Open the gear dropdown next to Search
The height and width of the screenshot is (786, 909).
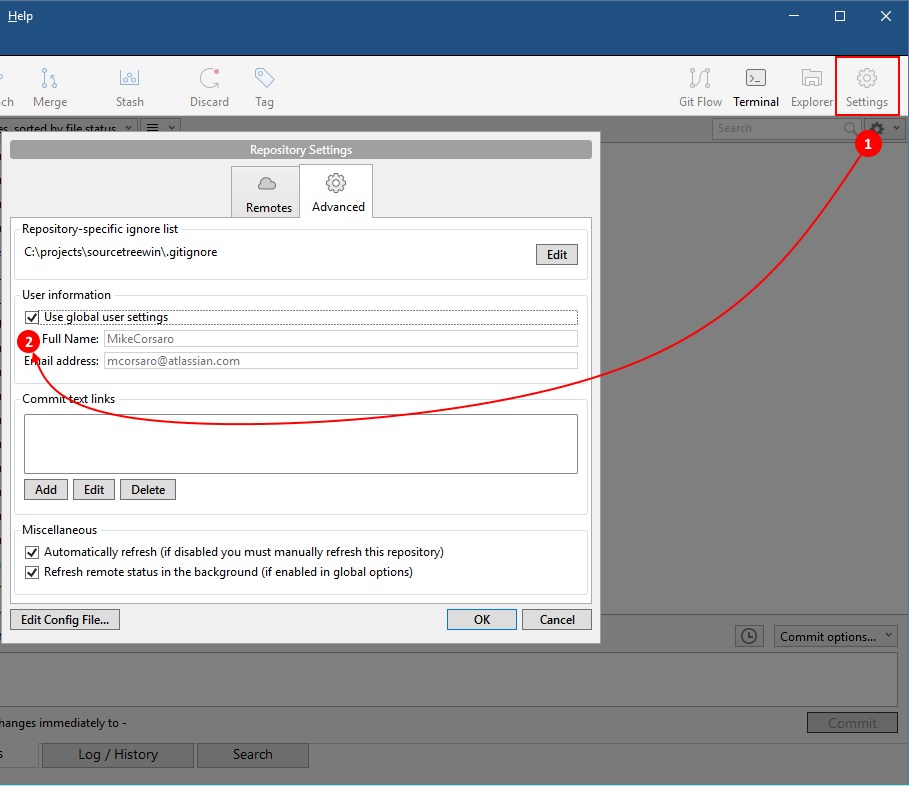884,128
